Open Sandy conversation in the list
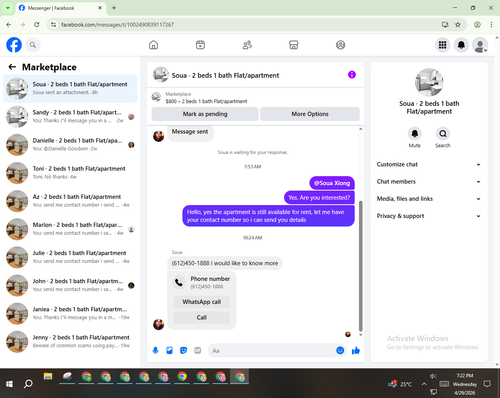 pos(70,117)
